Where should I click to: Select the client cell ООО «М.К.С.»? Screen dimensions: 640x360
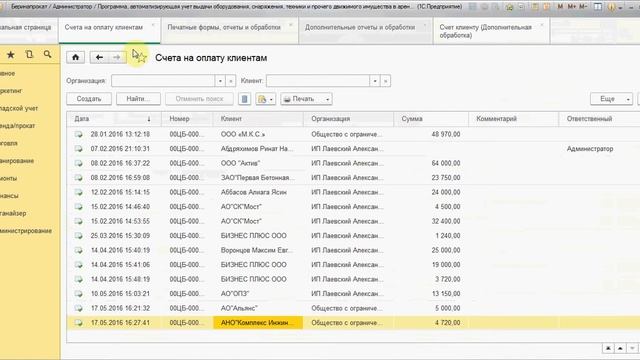pyautogui.click(x=258, y=134)
